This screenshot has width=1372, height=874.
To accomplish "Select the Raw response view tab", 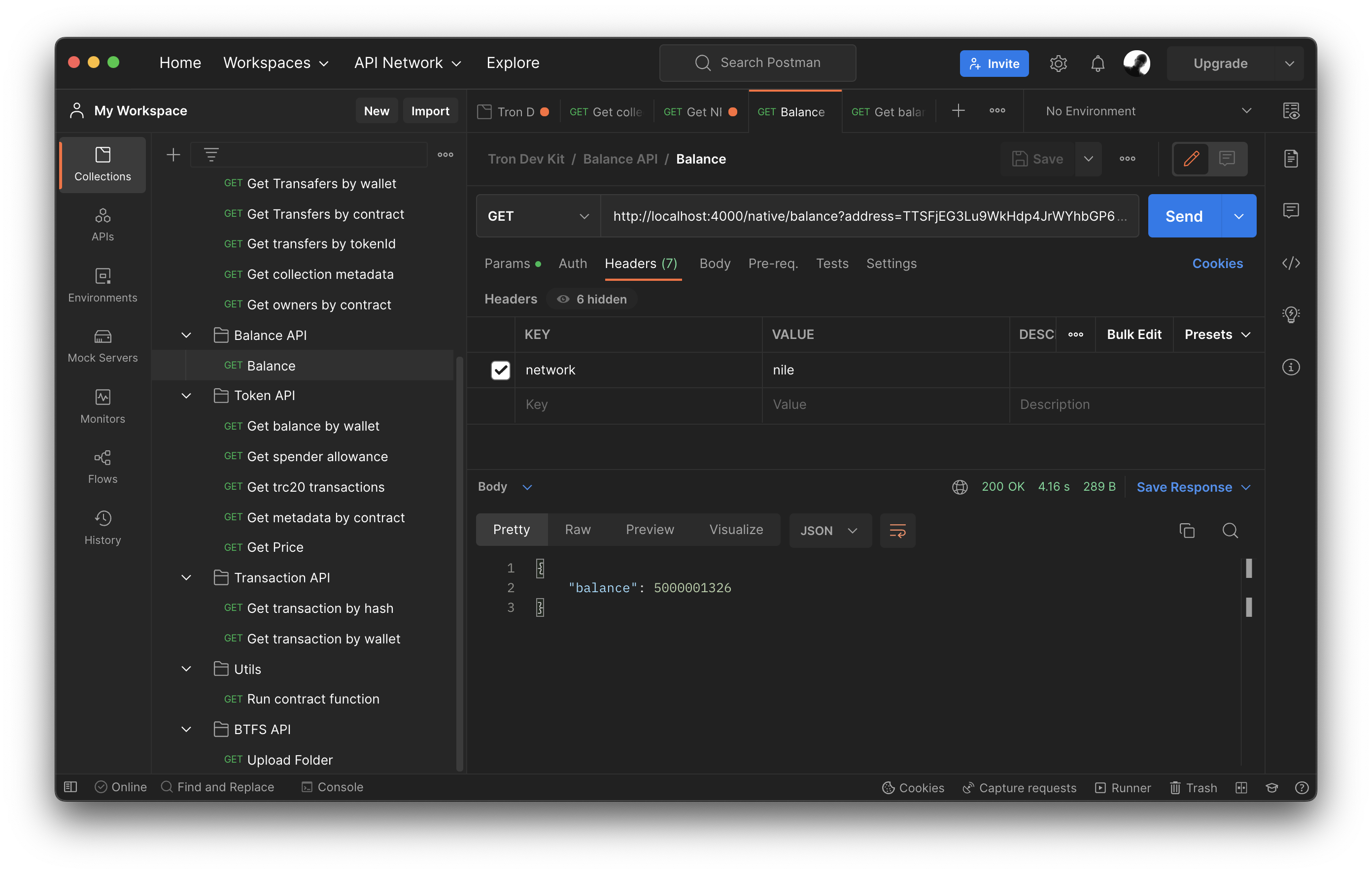I will point(577,529).
